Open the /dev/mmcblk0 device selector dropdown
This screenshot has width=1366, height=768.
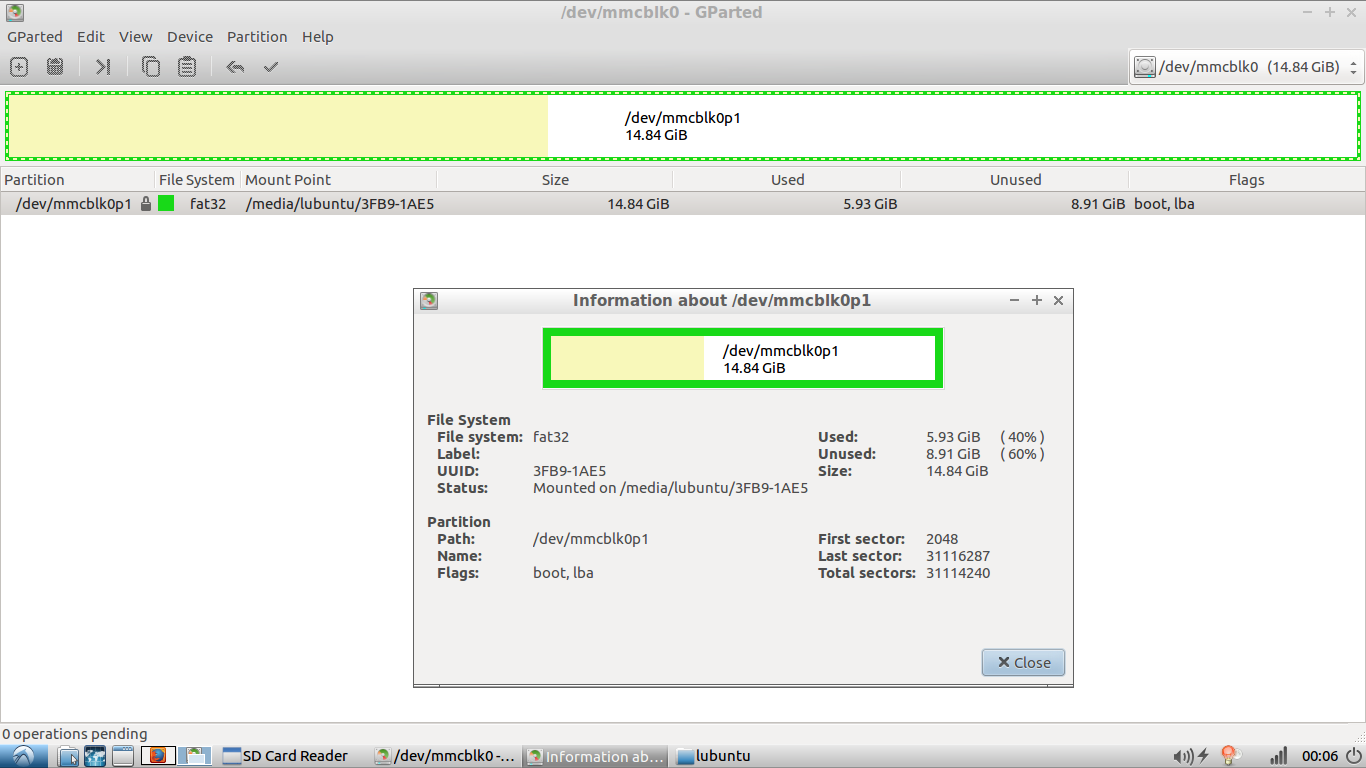pyautogui.click(x=1246, y=67)
